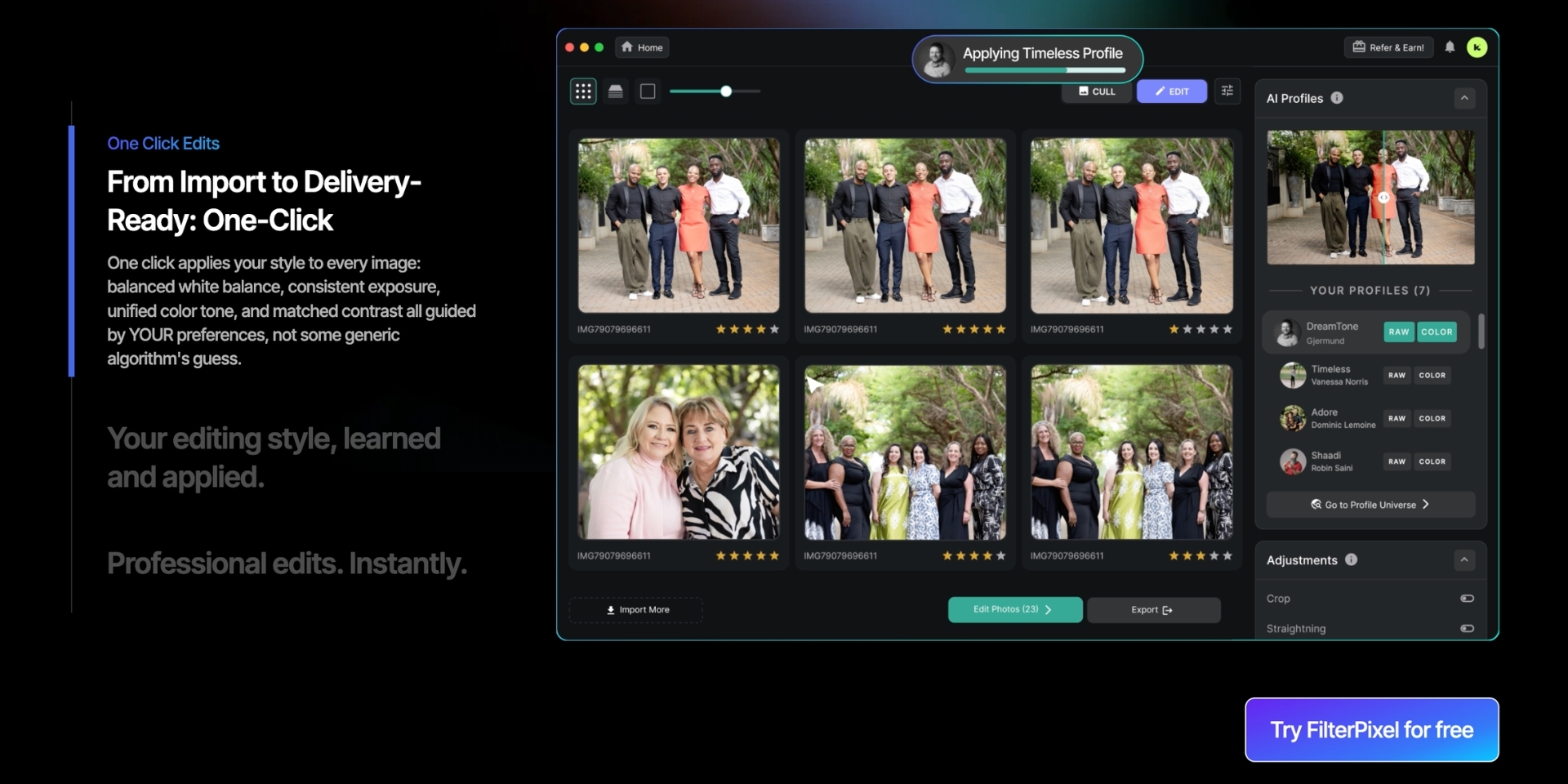Switch to grid view layout icon
This screenshot has height=784, width=1568.
583,91
